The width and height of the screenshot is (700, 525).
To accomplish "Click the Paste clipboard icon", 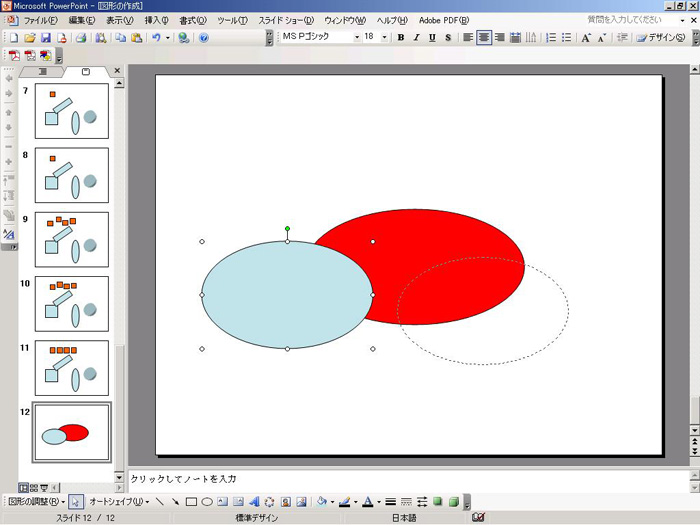I will tap(137, 38).
